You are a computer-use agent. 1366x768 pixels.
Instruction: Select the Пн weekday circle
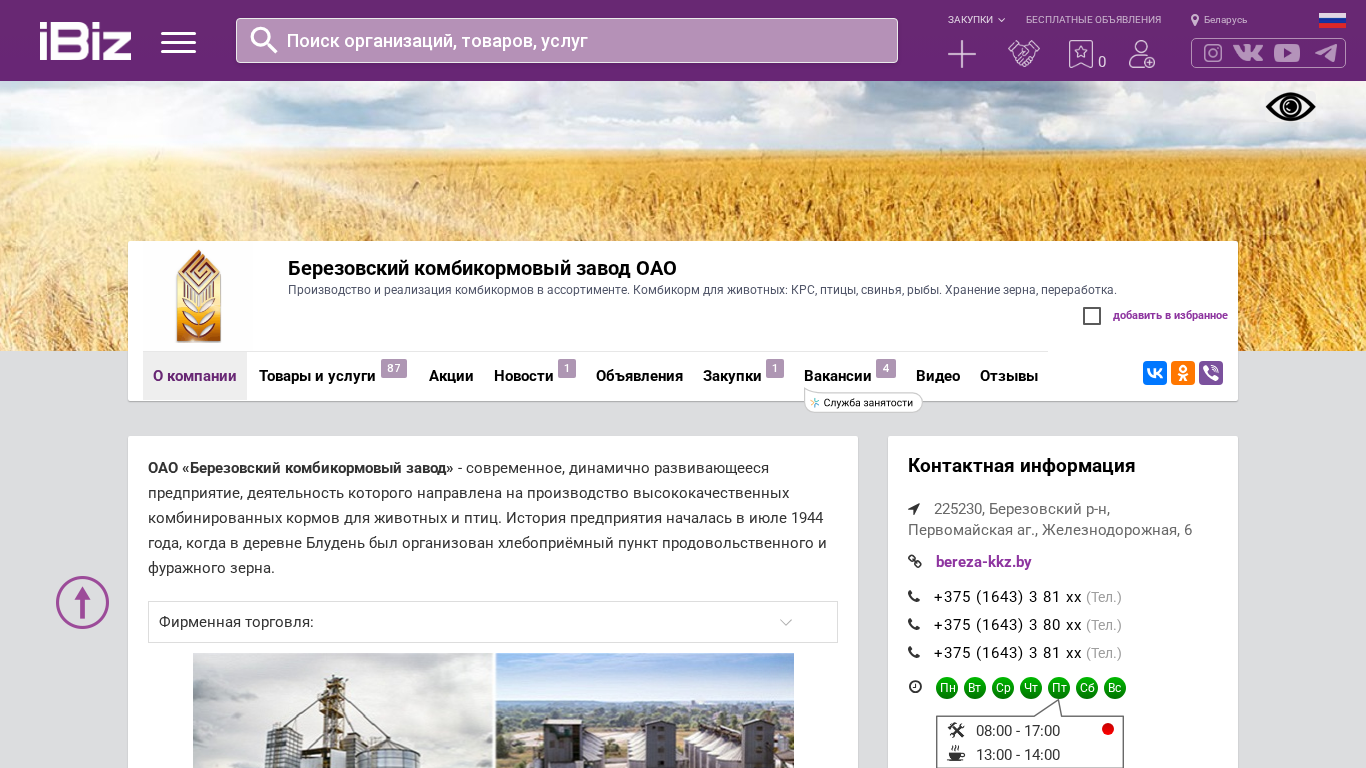click(947, 688)
